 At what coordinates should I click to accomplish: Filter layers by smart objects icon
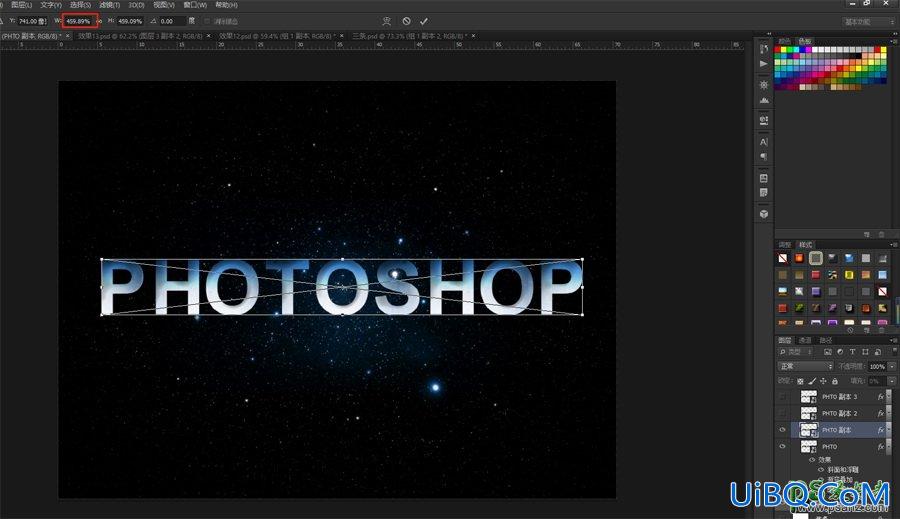[878, 352]
